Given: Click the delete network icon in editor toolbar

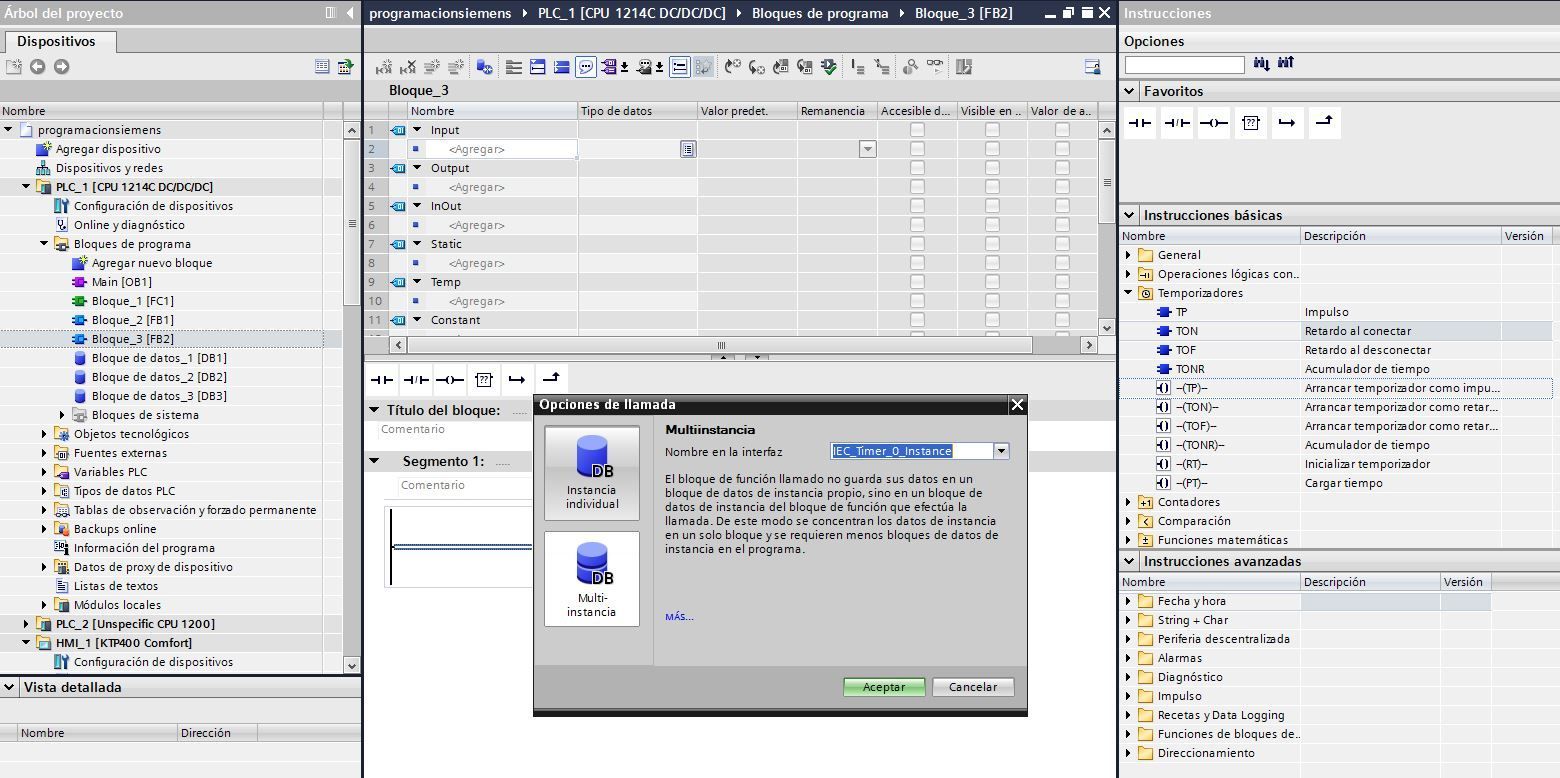Looking at the screenshot, I should pyautogui.click(x=408, y=67).
